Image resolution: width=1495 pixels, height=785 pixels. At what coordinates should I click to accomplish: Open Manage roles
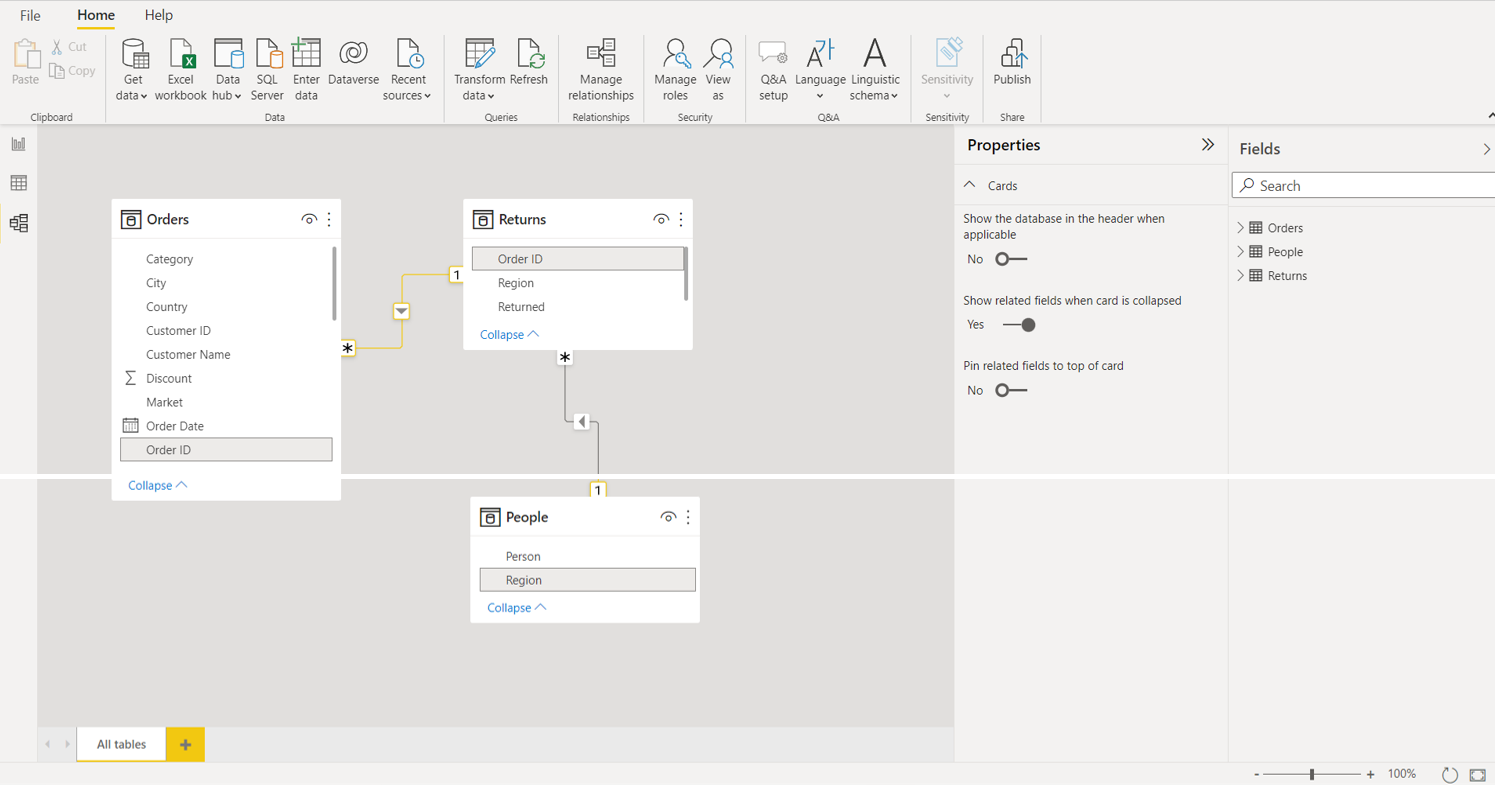tap(675, 70)
